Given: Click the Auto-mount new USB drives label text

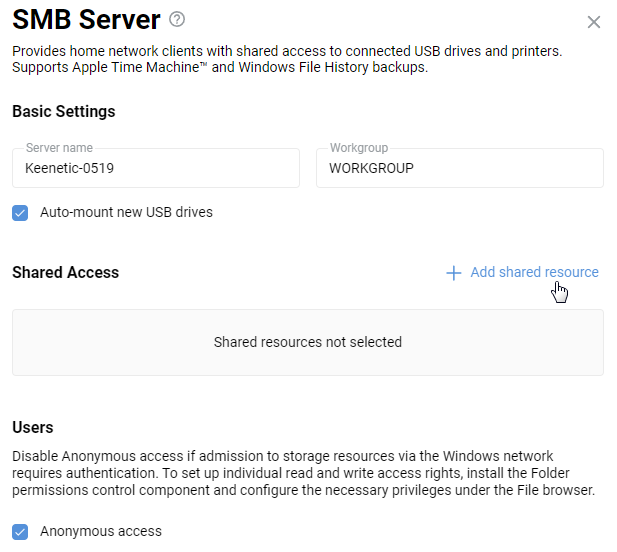Looking at the screenshot, I should (x=126, y=212).
